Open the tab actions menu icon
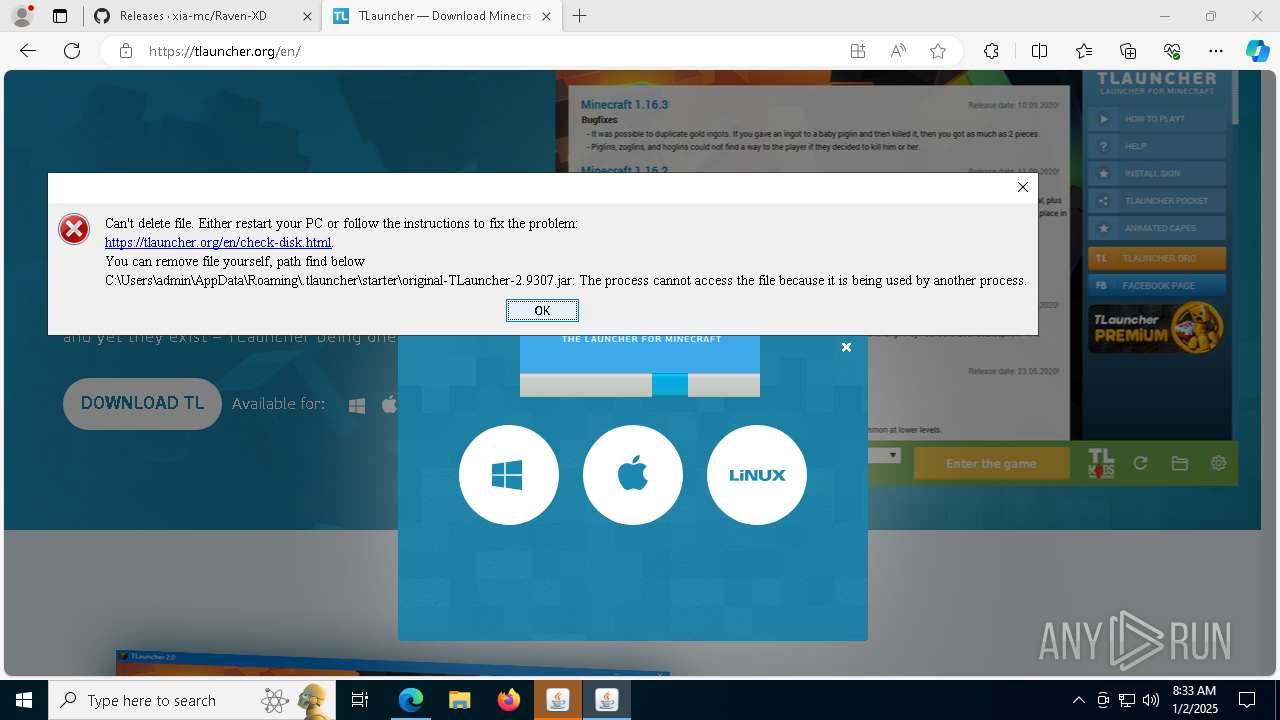 (60, 16)
